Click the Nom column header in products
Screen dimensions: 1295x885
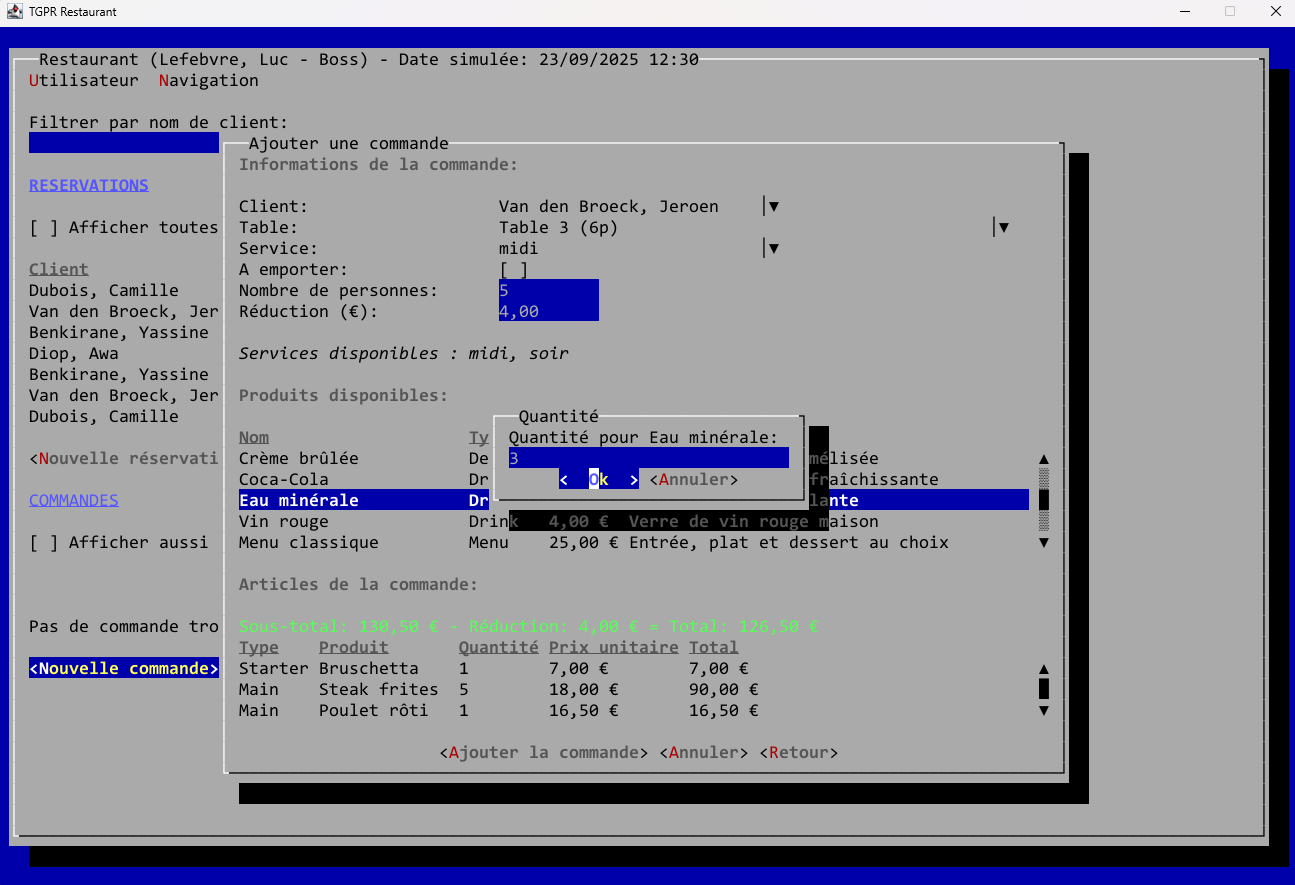coord(254,437)
